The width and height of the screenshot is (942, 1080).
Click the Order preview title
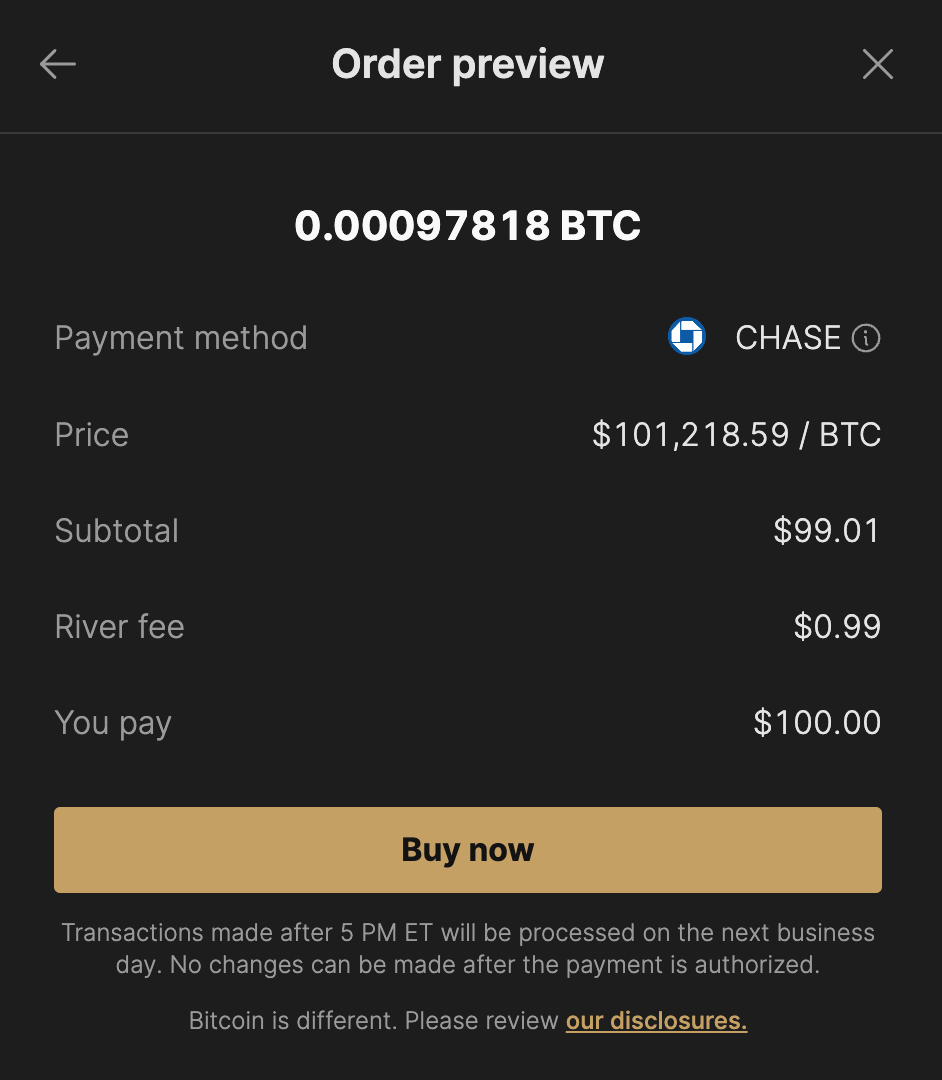tap(468, 64)
